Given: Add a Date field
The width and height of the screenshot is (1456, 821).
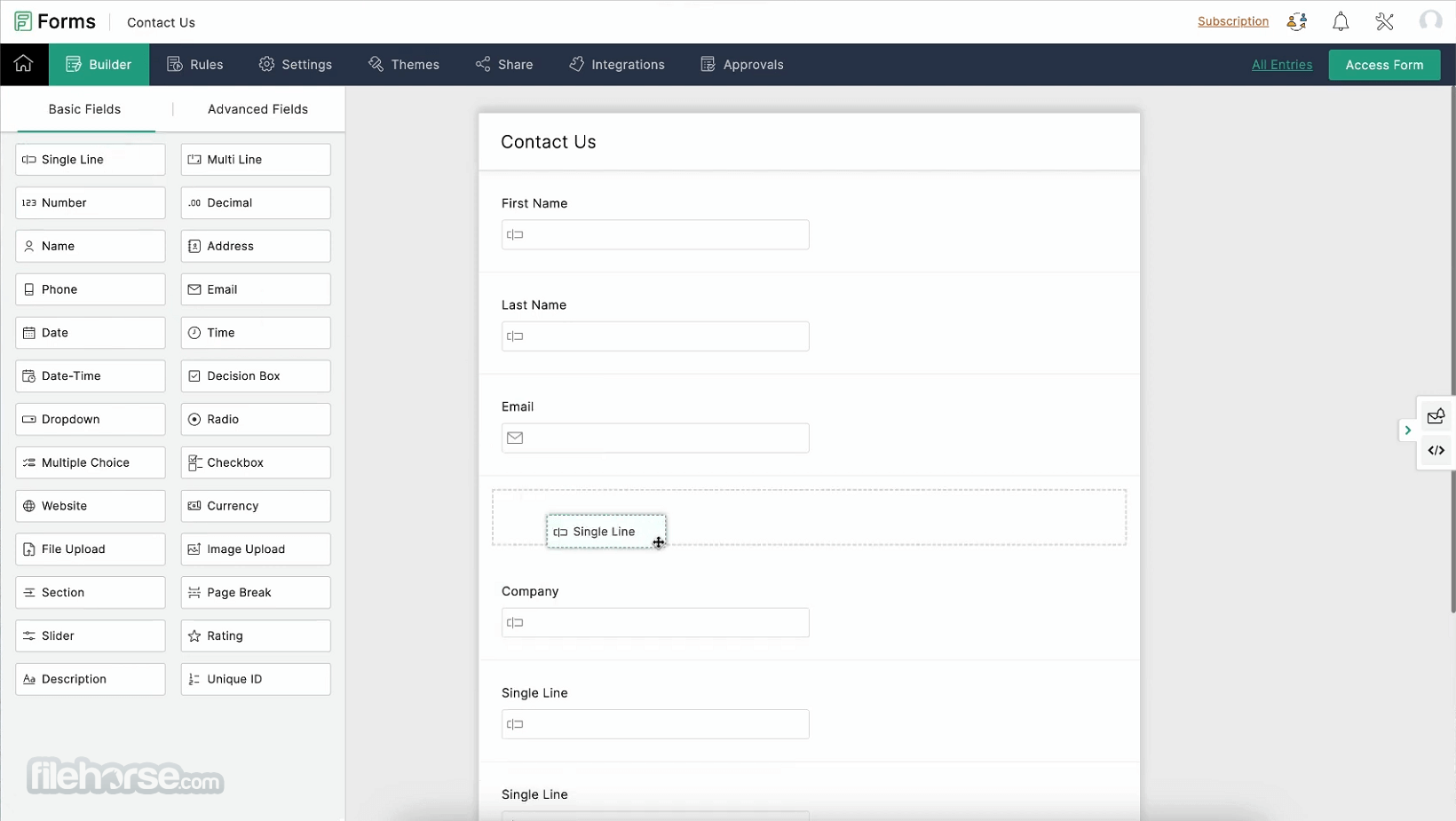Looking at the screenshot, I should click(x=91, y=333).
